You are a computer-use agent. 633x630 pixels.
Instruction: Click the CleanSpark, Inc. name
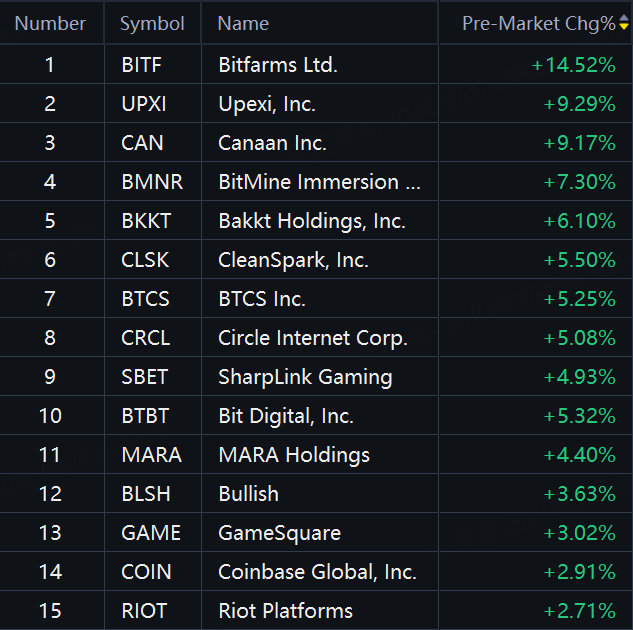point(293,260)
